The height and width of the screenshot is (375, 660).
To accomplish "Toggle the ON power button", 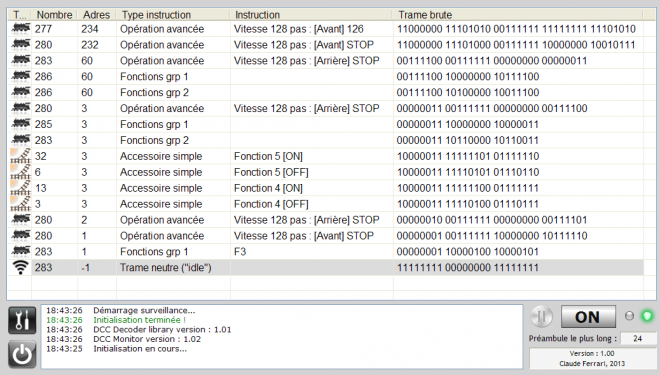I will coord(588,316).
